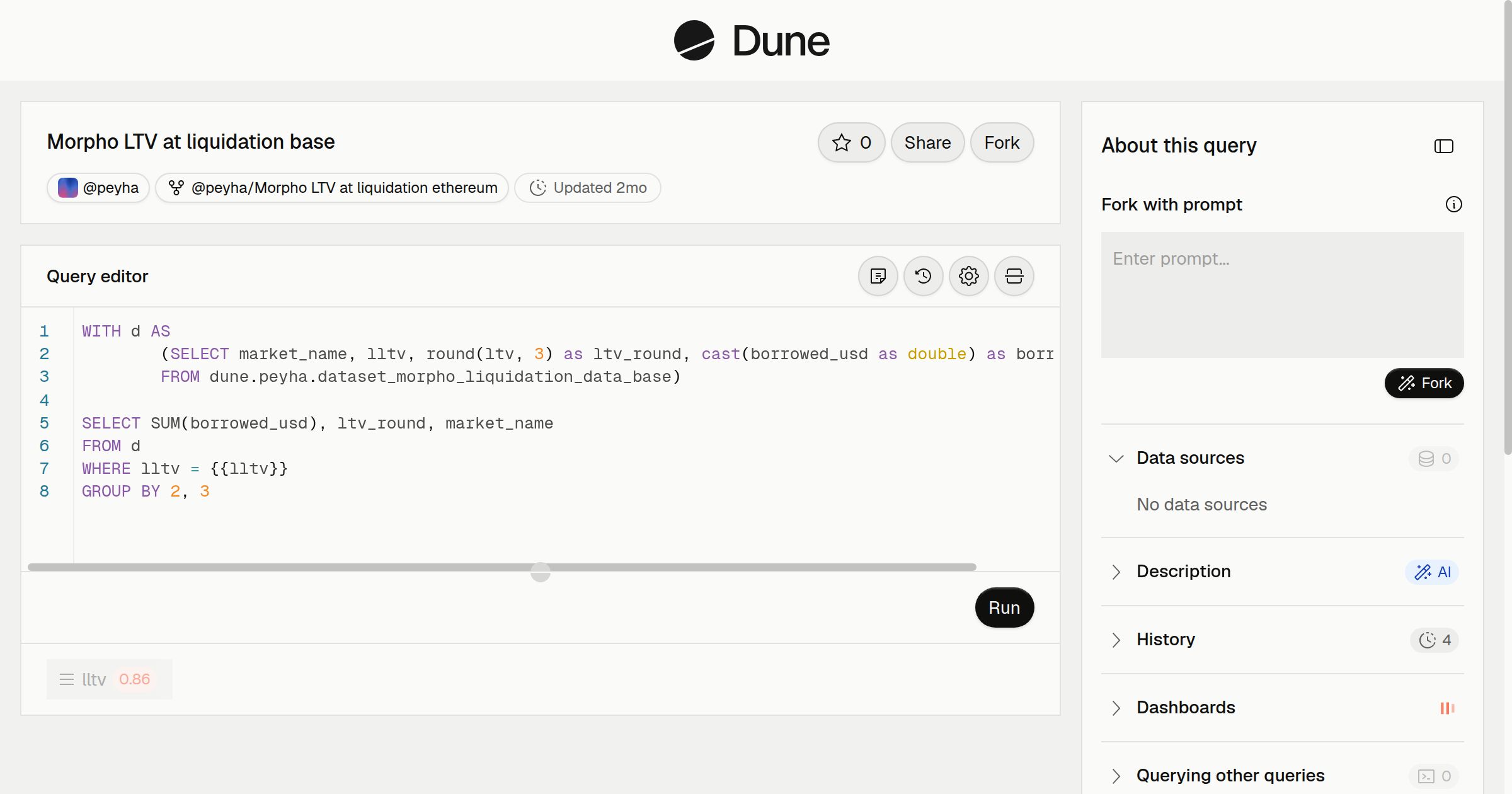Viewport: 1512px width, 794px height.
Task: Click the Dune logo
Action: (x=752, y=40)
